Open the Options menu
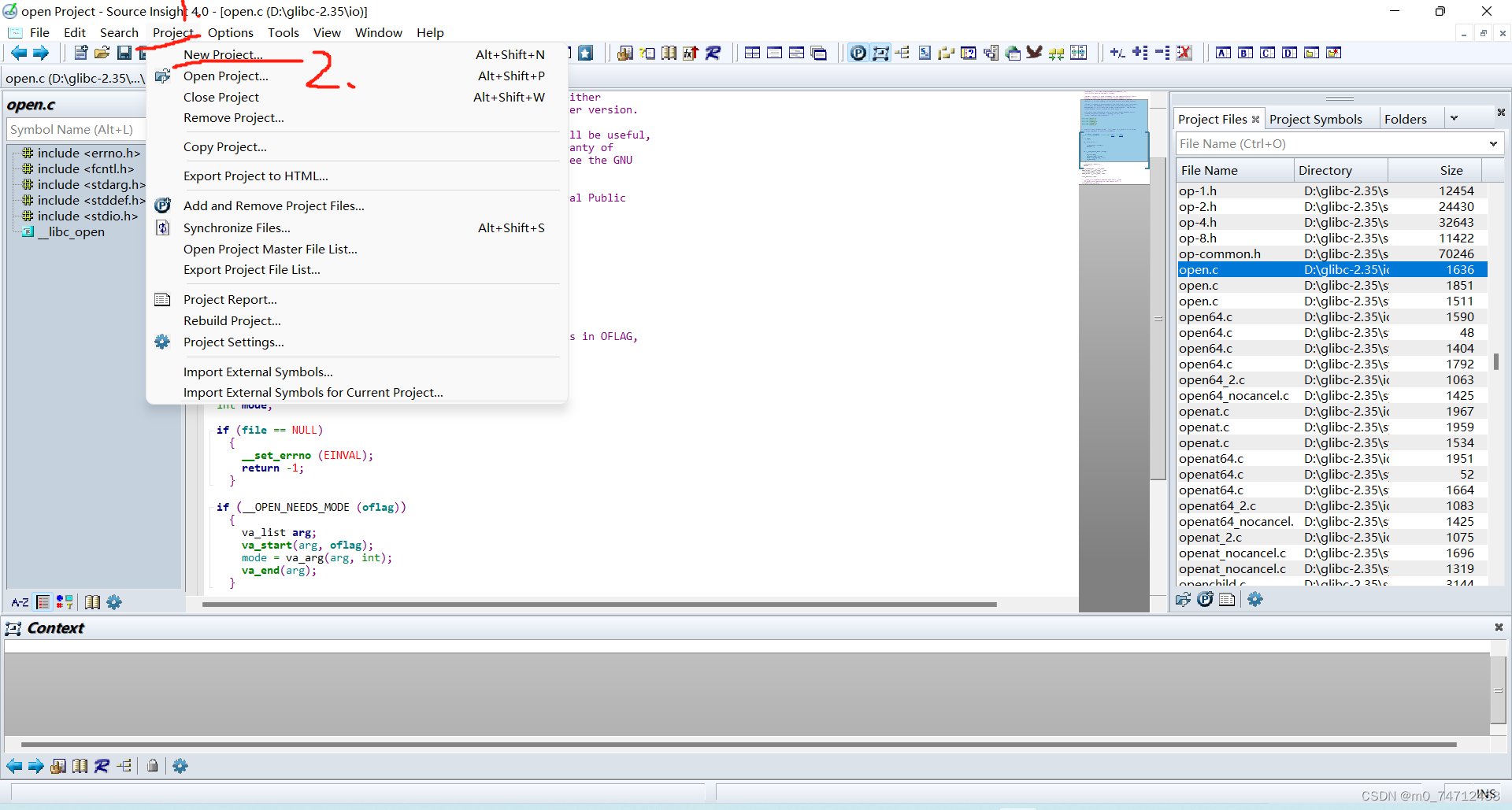 [231, 32]
